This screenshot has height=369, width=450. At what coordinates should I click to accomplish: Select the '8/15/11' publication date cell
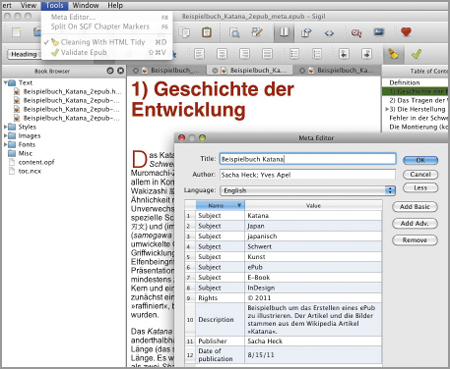coord(313,355)
